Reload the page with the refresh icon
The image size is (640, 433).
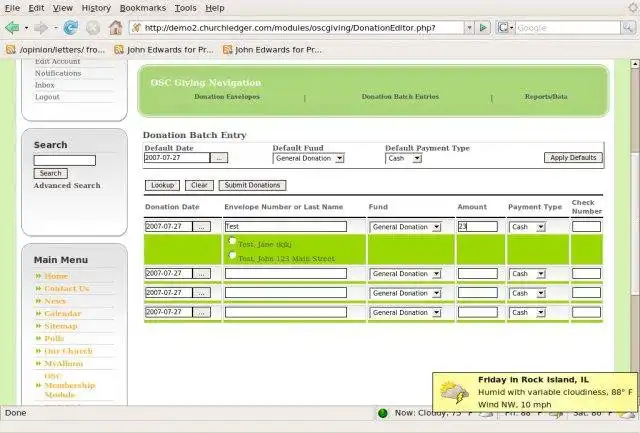71,28
